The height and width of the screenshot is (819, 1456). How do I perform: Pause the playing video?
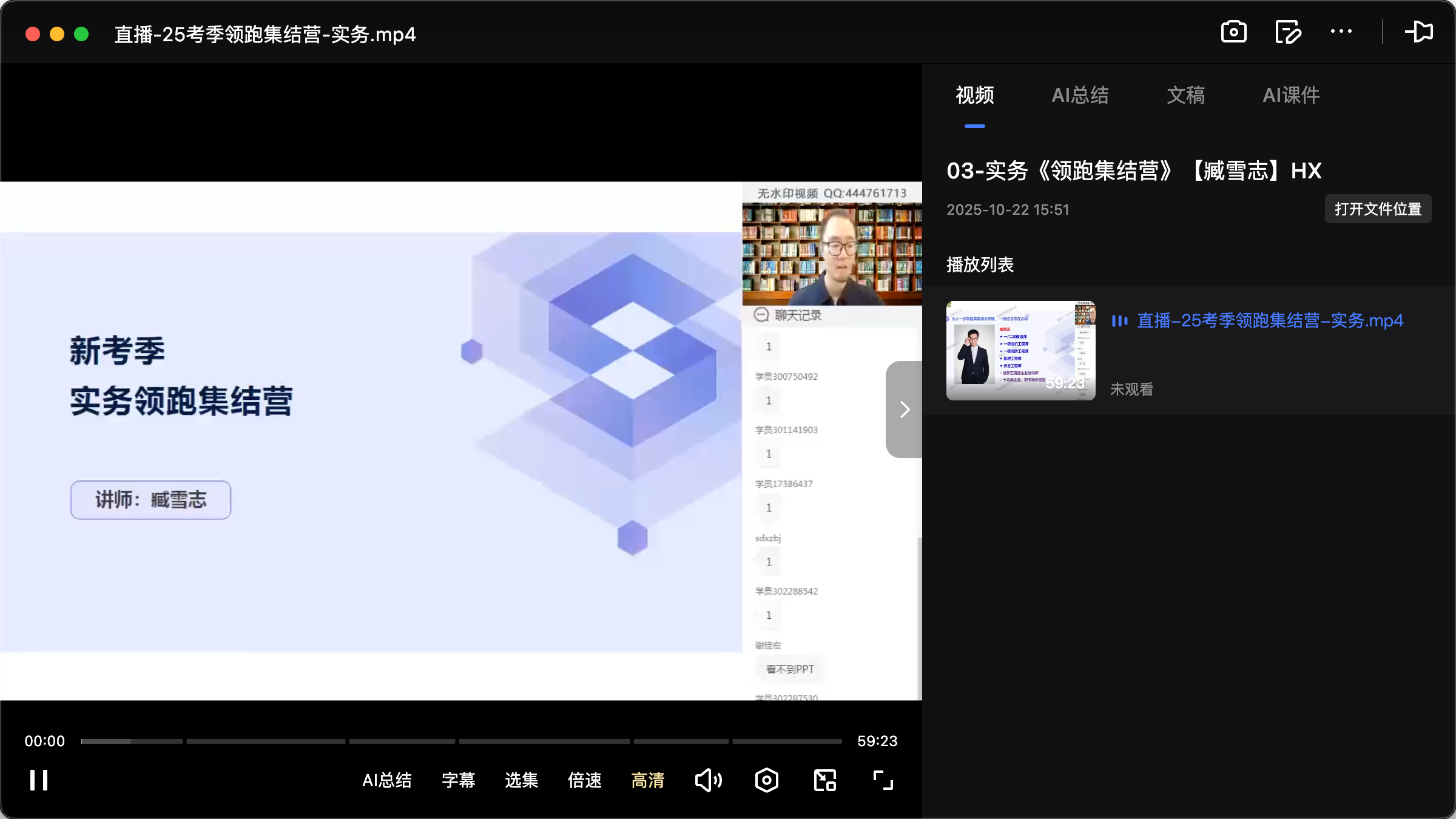coord(38,780)
